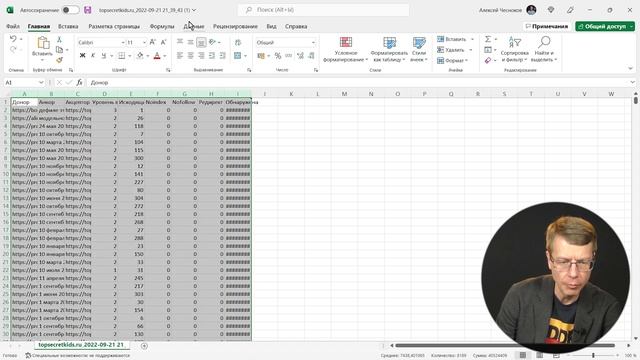The image size is (640, 360).
Task: Open Comments (Примечания) pane
Action: [547, 26]
